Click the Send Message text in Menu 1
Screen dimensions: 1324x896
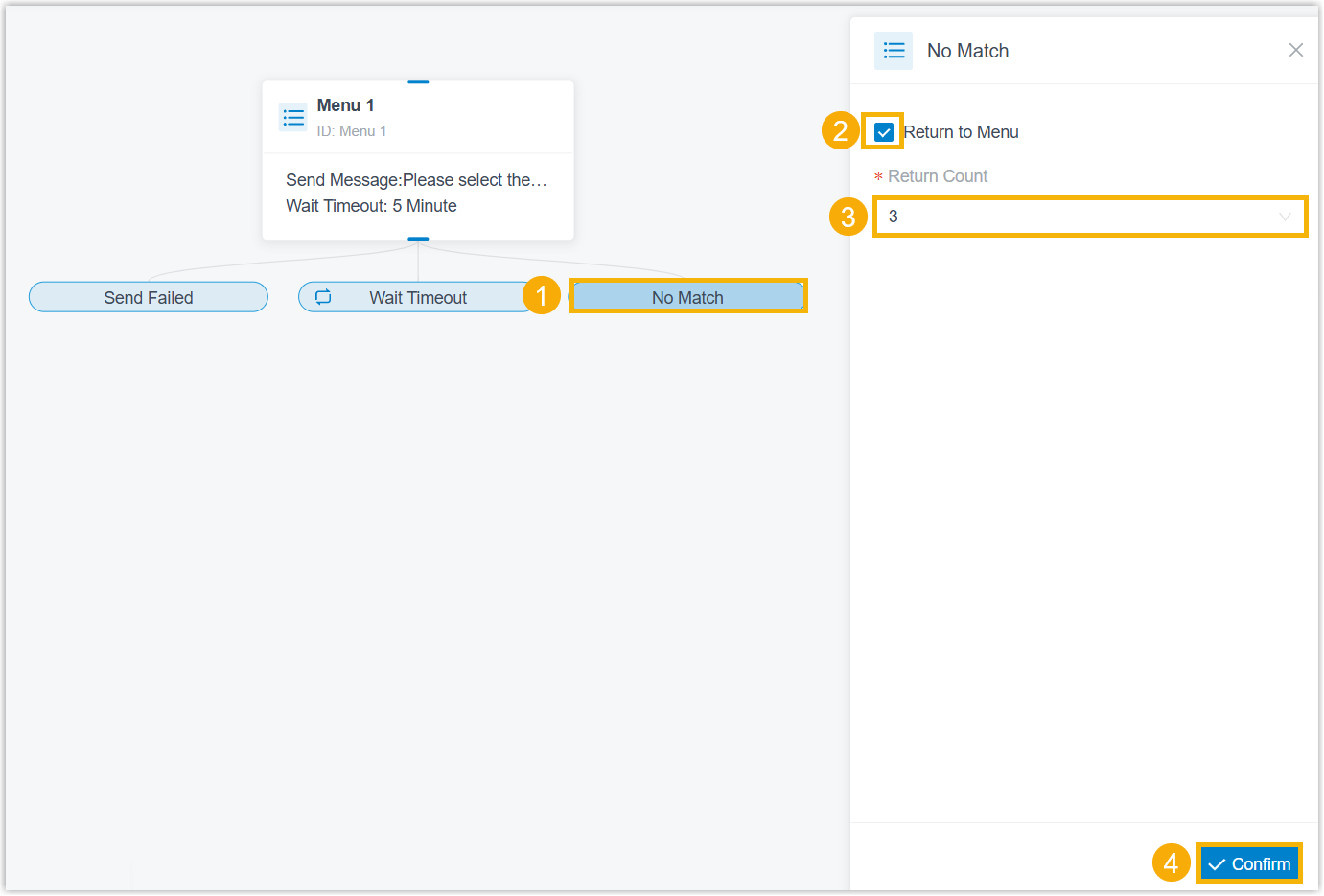coord(416,180)
